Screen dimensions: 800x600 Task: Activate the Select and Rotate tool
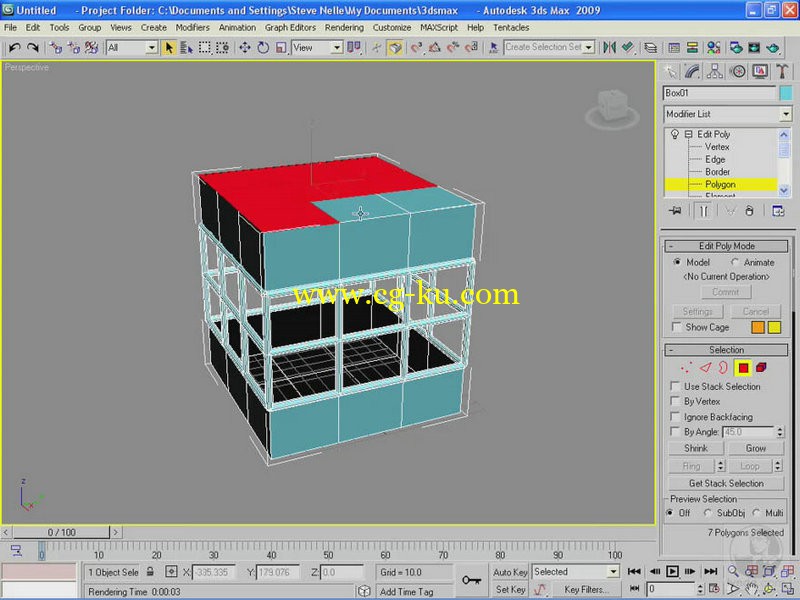tap(263, 48)
